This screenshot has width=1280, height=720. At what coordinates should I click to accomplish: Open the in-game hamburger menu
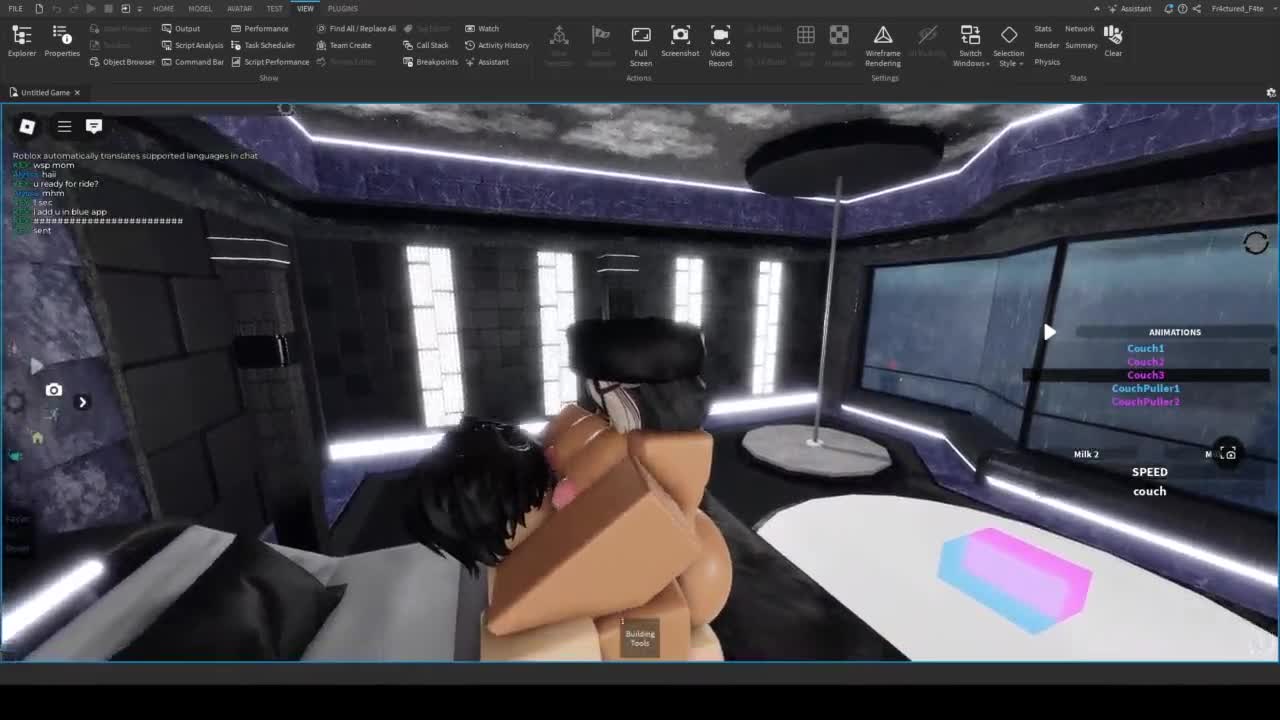click(64, 126)
